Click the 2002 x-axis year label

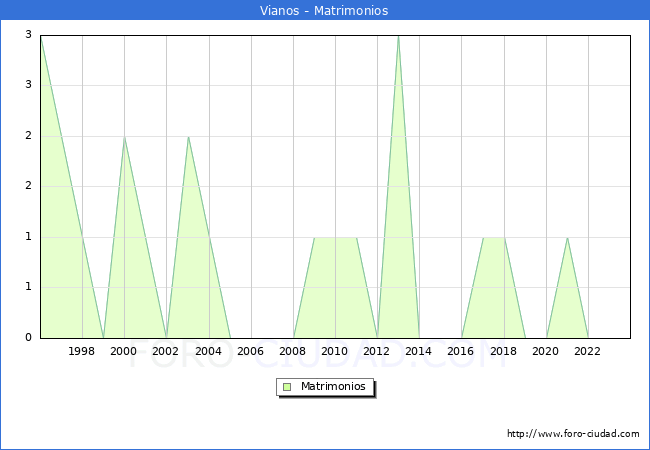pos(166,351)
